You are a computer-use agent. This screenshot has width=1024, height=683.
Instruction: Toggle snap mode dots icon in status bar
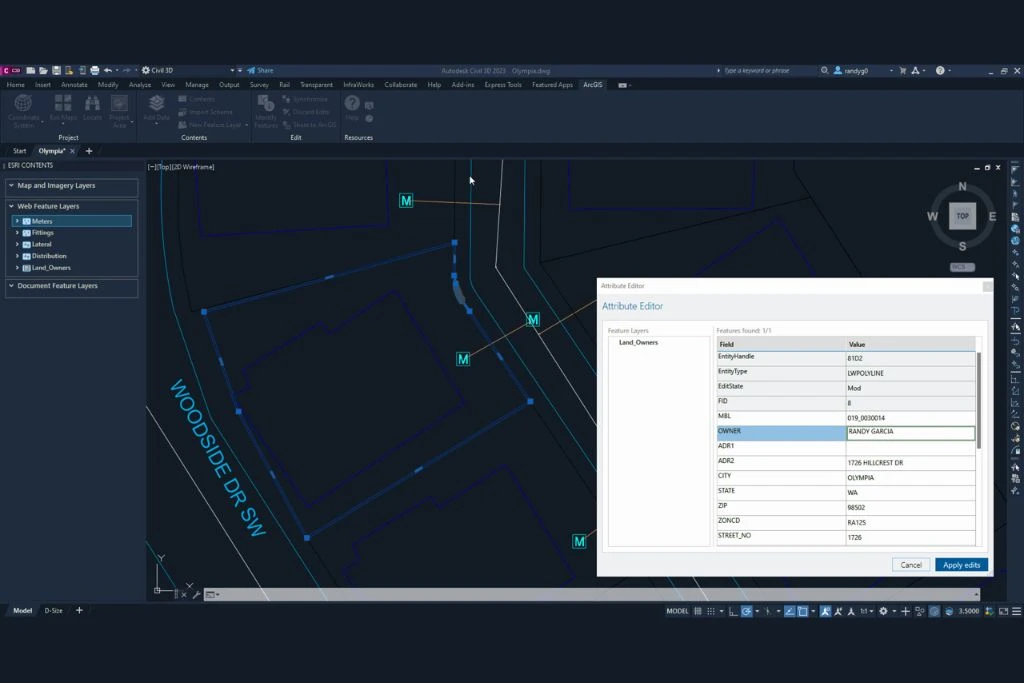pos(711,611)
